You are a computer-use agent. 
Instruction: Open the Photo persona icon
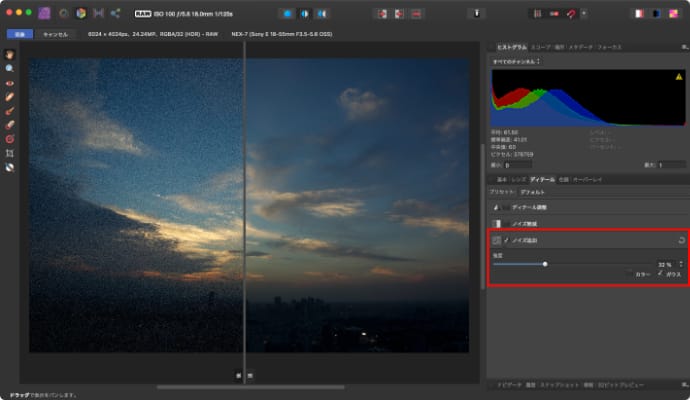pos(43,14)
